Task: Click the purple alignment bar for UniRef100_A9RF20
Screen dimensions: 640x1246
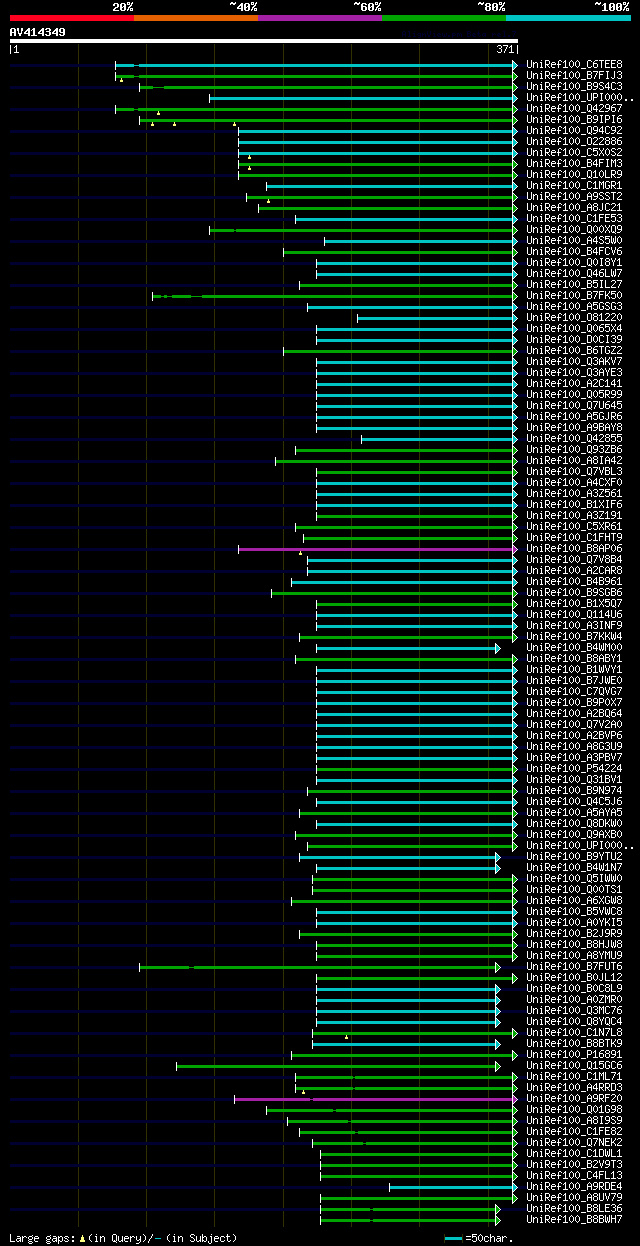Action: tap(376, 1098)
